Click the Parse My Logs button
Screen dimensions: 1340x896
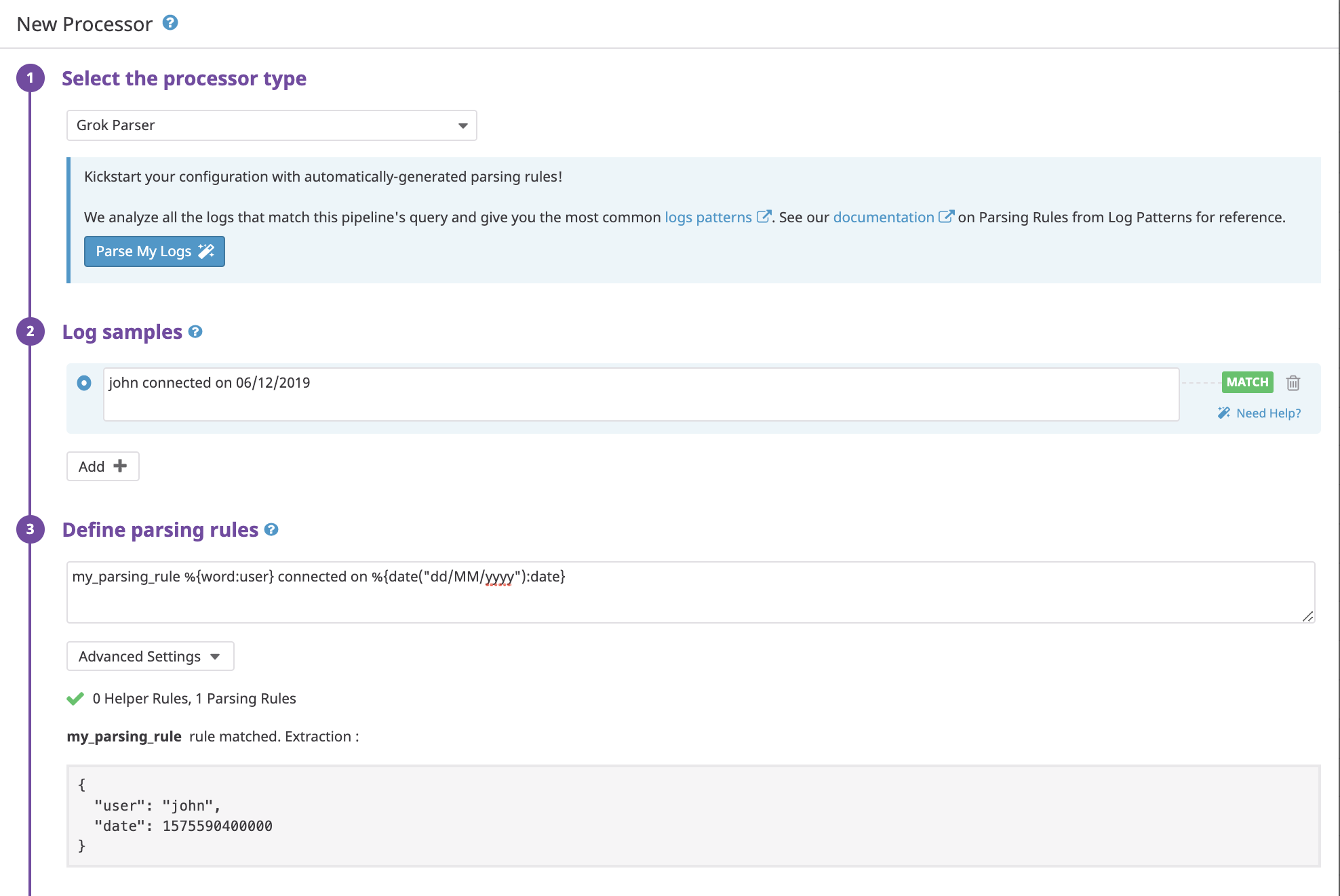coord(154,251)
